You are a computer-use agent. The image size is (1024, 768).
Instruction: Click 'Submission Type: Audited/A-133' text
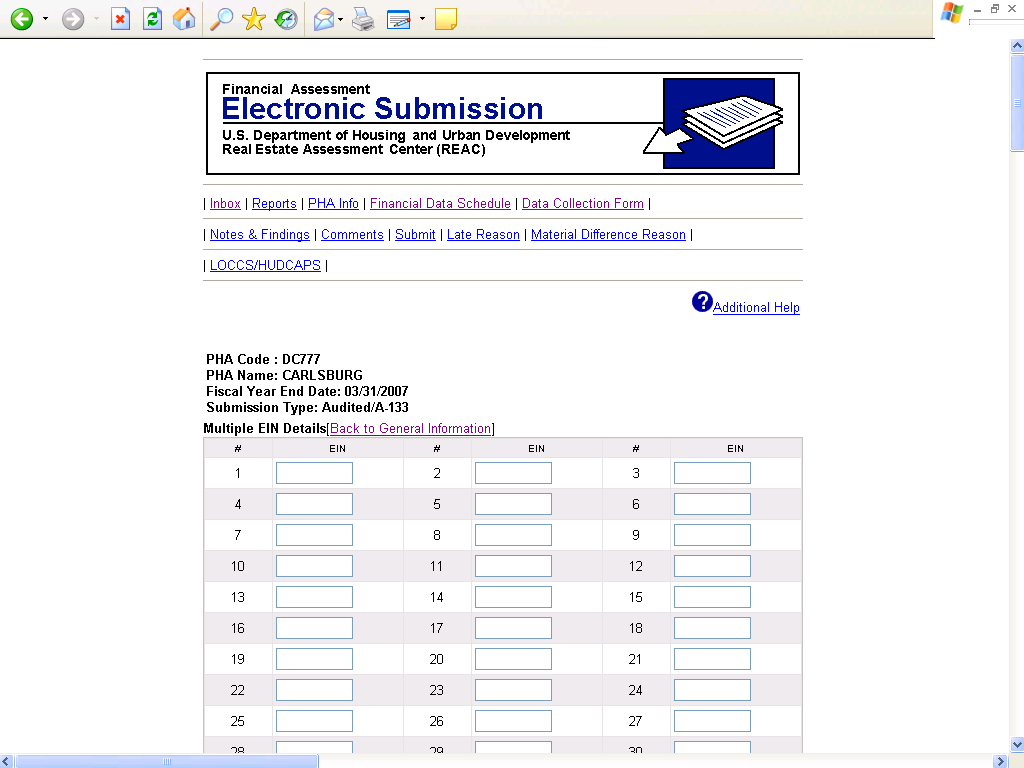coord(307,408)
